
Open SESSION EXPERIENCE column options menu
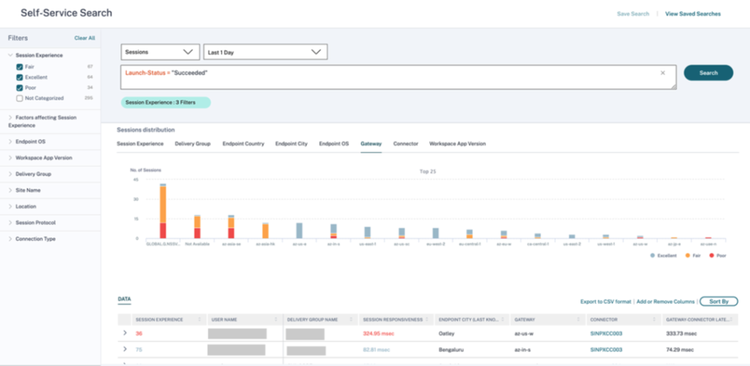pyautogui.click(x=199, y=319)
